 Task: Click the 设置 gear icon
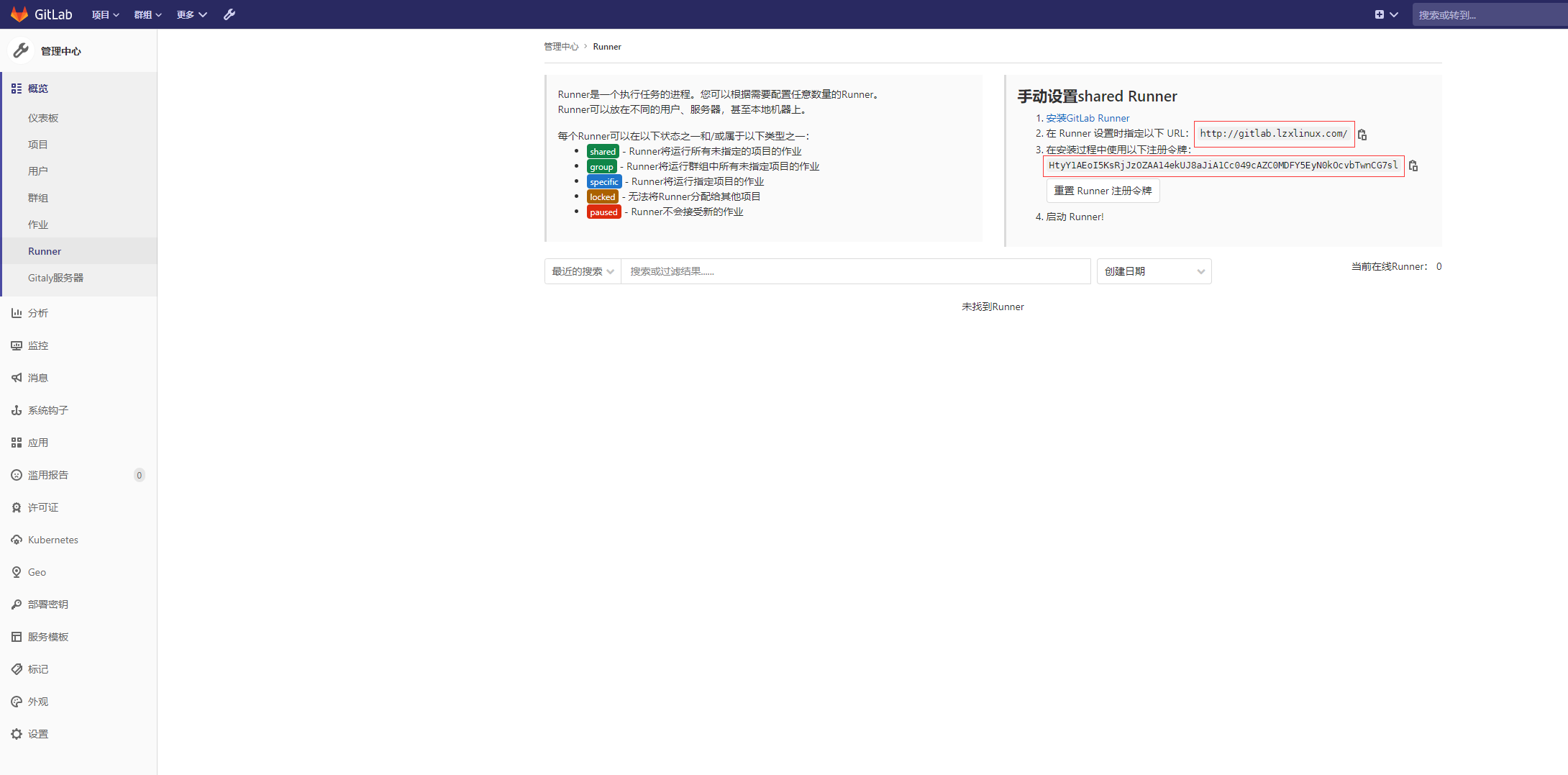(17, 734)
